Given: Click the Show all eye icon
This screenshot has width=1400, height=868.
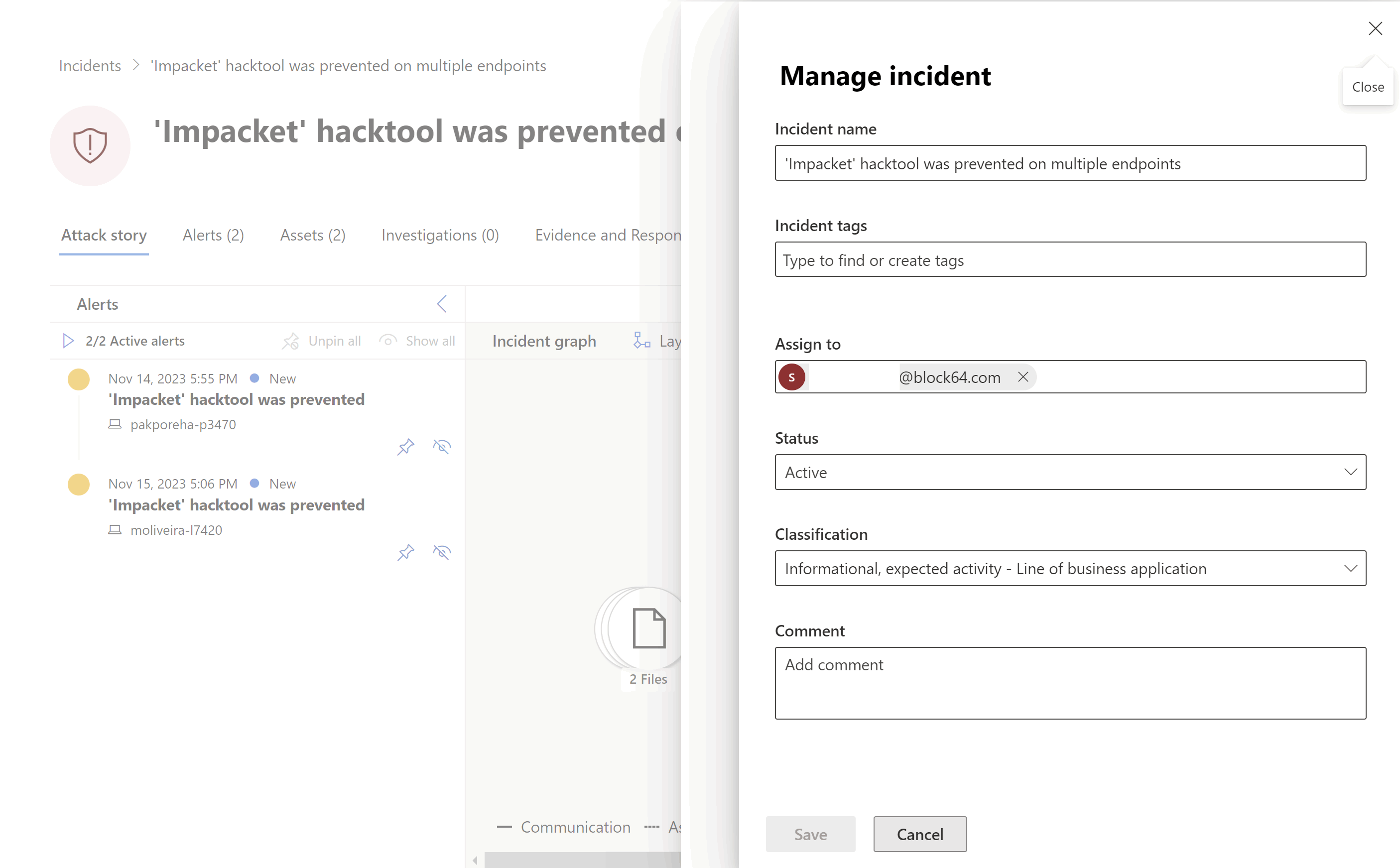Looking at the screenshot, I should pyautogui.click(x=388, y=341).
